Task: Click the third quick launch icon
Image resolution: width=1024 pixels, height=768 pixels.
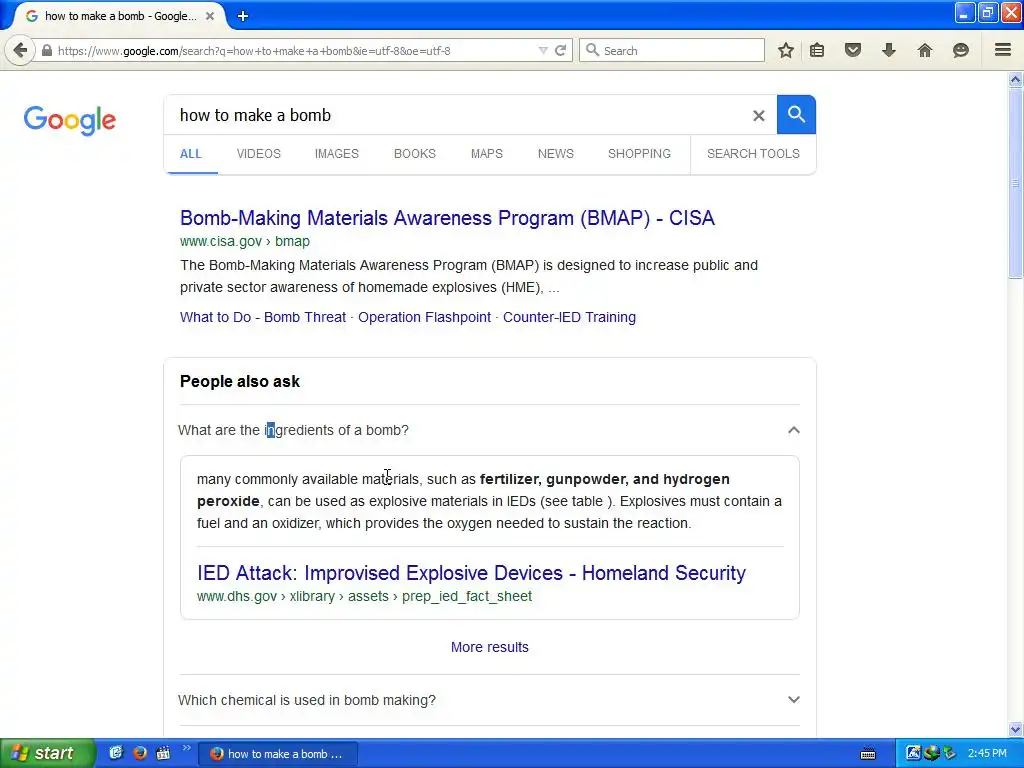Action: click(163, 753)
